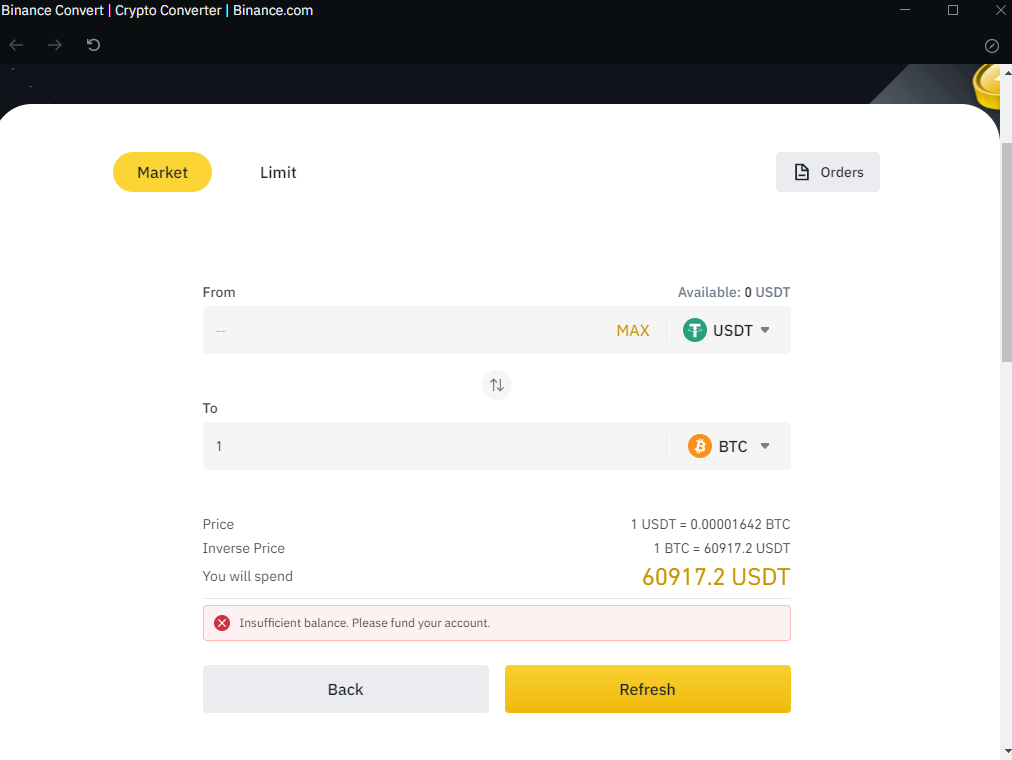Click the 'Available: 0 USDT' text
The image size is (1012, 760).
(x=734, y=292)
